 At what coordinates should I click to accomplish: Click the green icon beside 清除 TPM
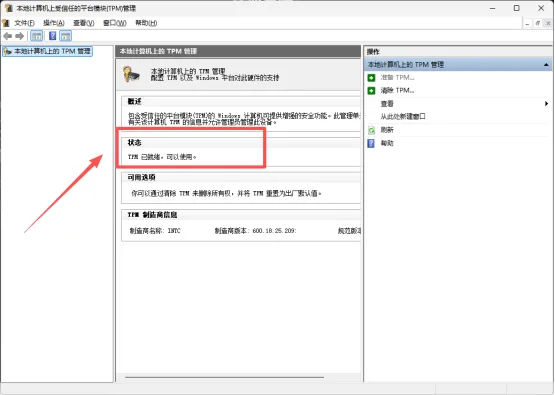[x=371, y=91]
